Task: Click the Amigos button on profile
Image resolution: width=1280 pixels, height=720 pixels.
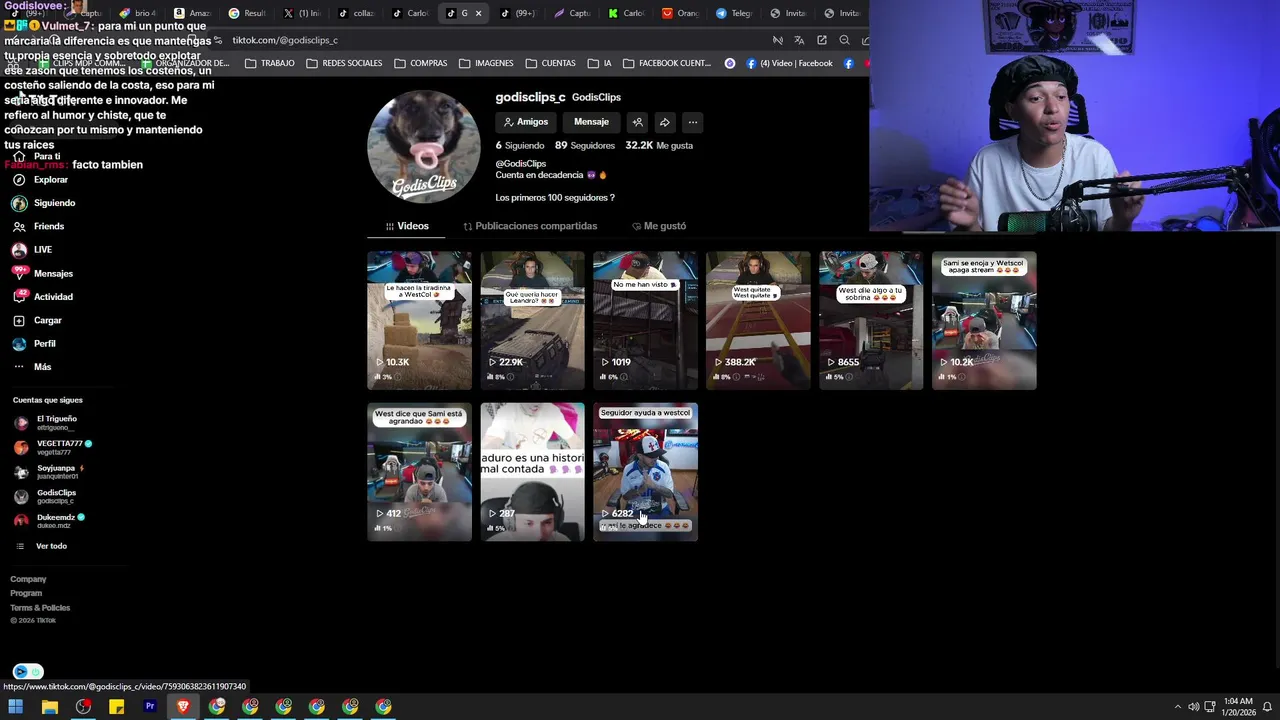Action: (x=526, y=122)
